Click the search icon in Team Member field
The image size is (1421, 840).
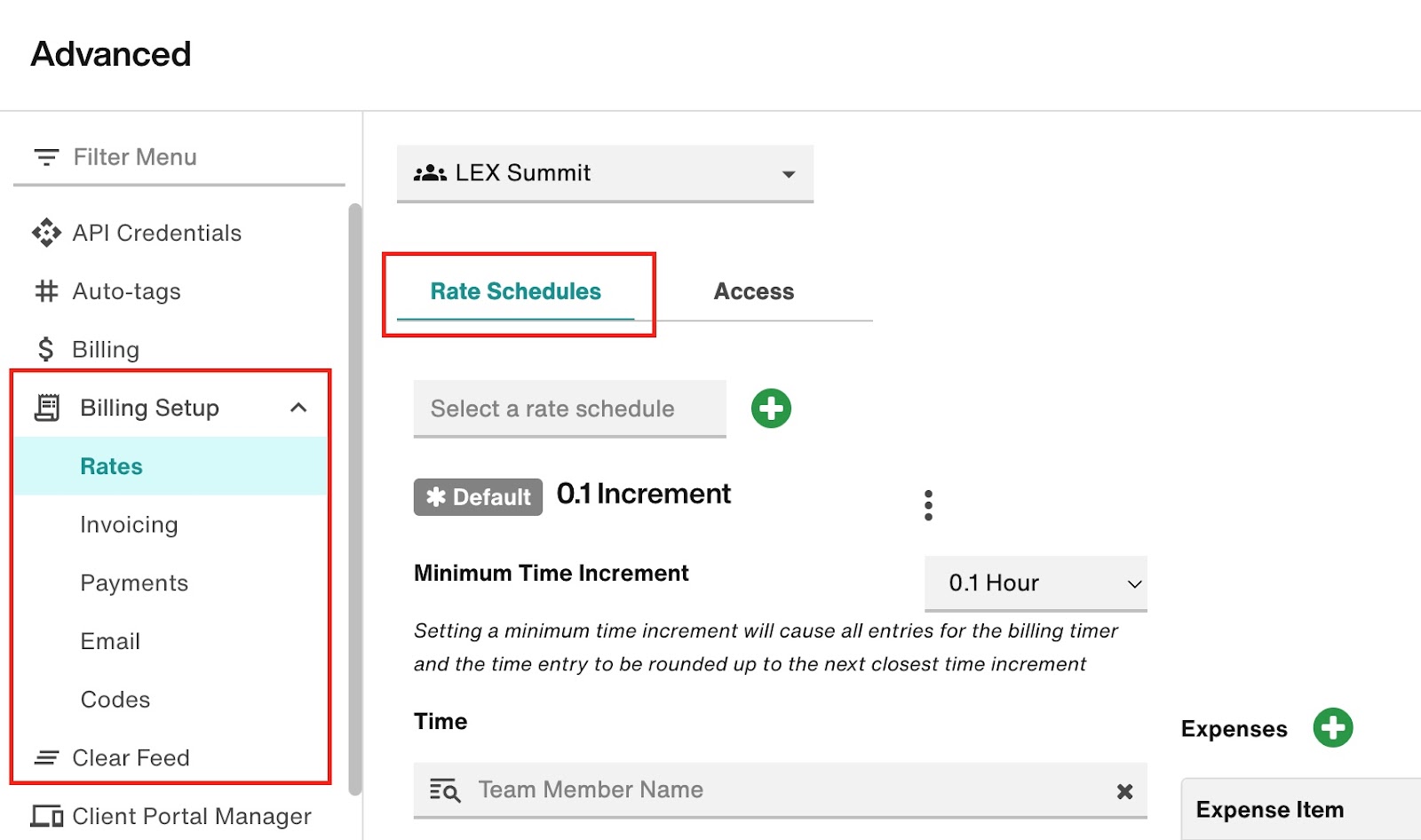[x=444, y=790]
